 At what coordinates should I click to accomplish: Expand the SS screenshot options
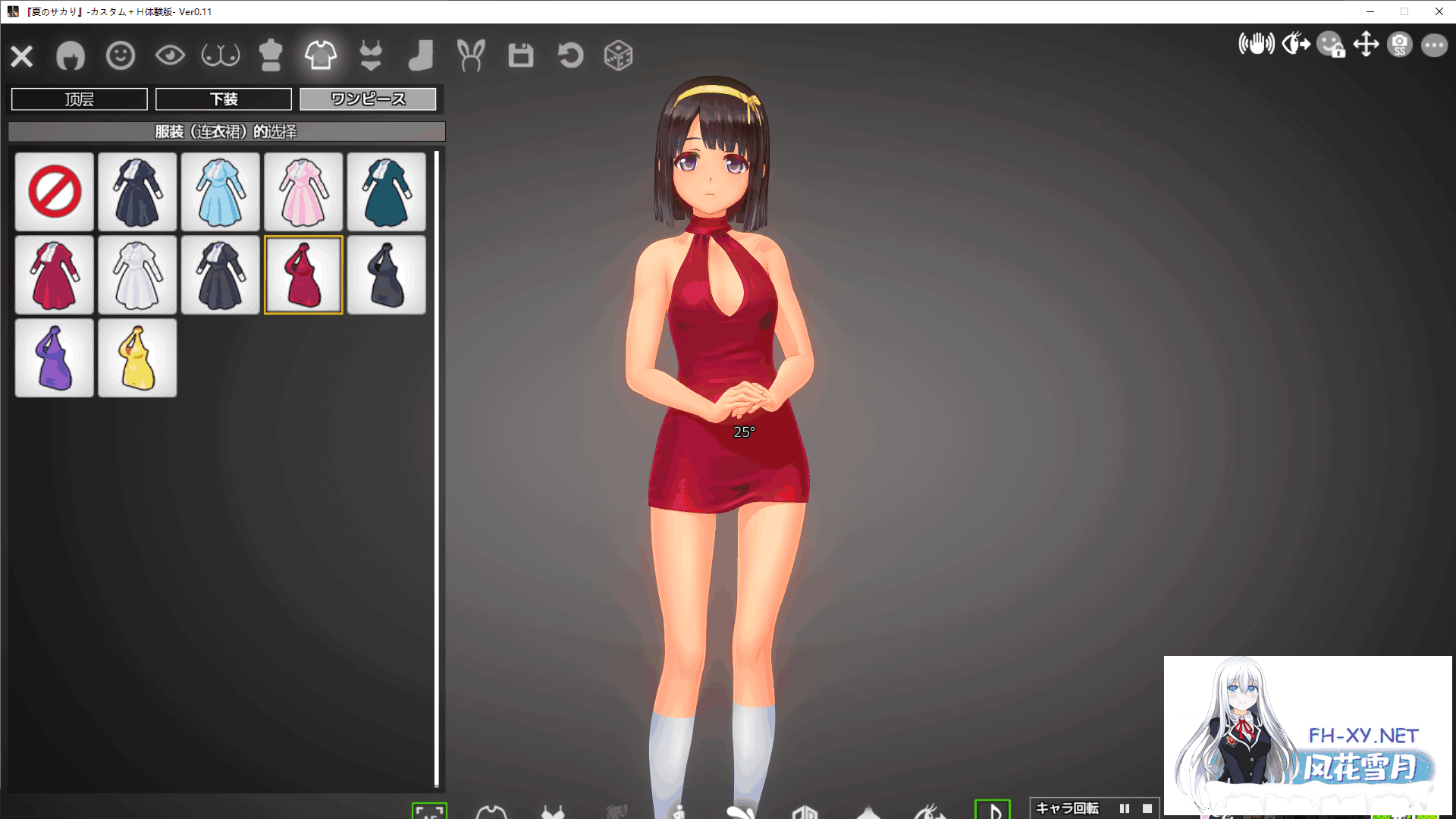click(x=1399, y=45)
